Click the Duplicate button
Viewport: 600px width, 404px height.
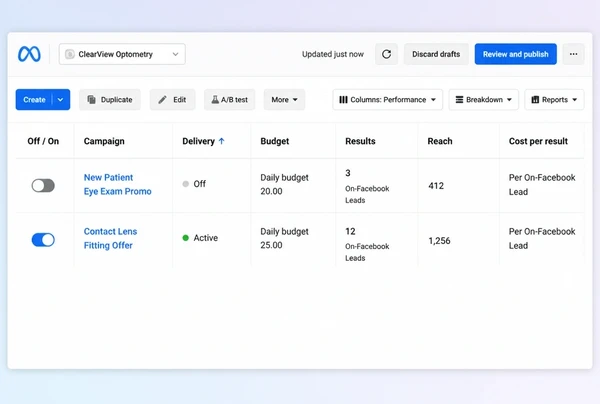[110, 99]
